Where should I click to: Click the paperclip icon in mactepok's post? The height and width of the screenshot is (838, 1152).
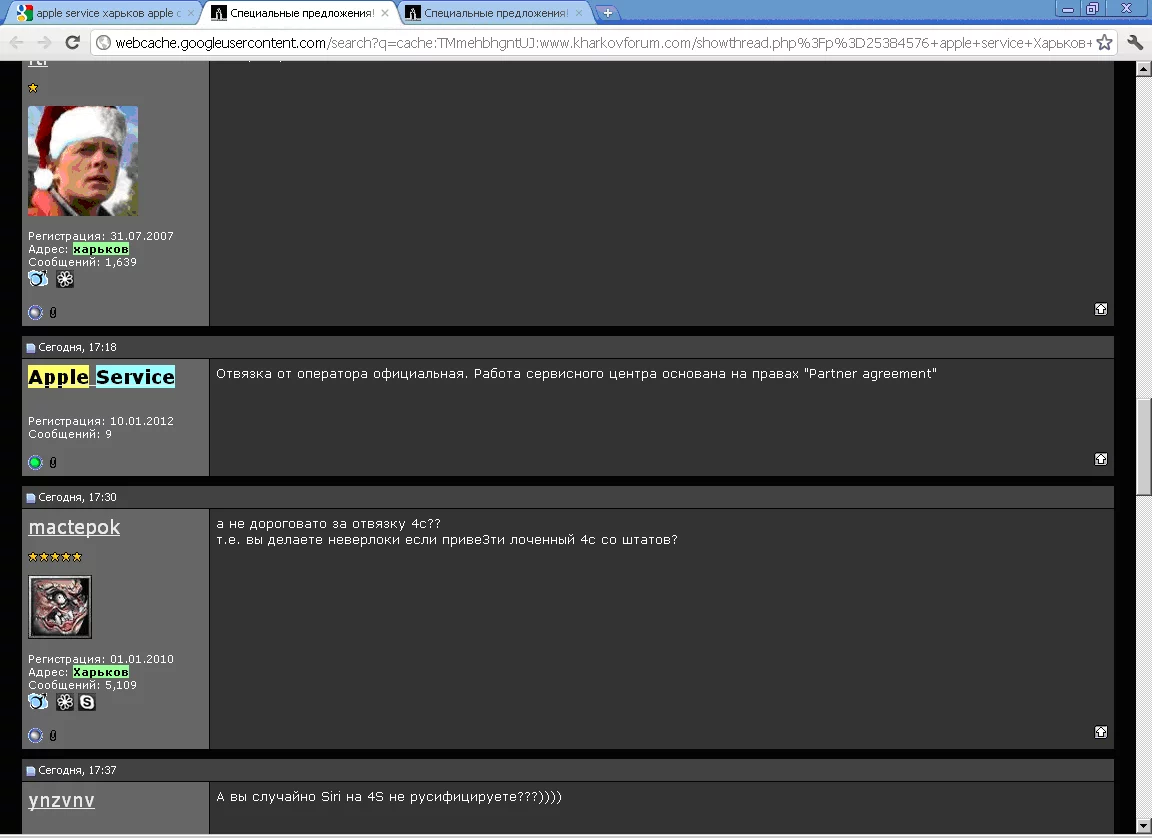pos(53,735)
